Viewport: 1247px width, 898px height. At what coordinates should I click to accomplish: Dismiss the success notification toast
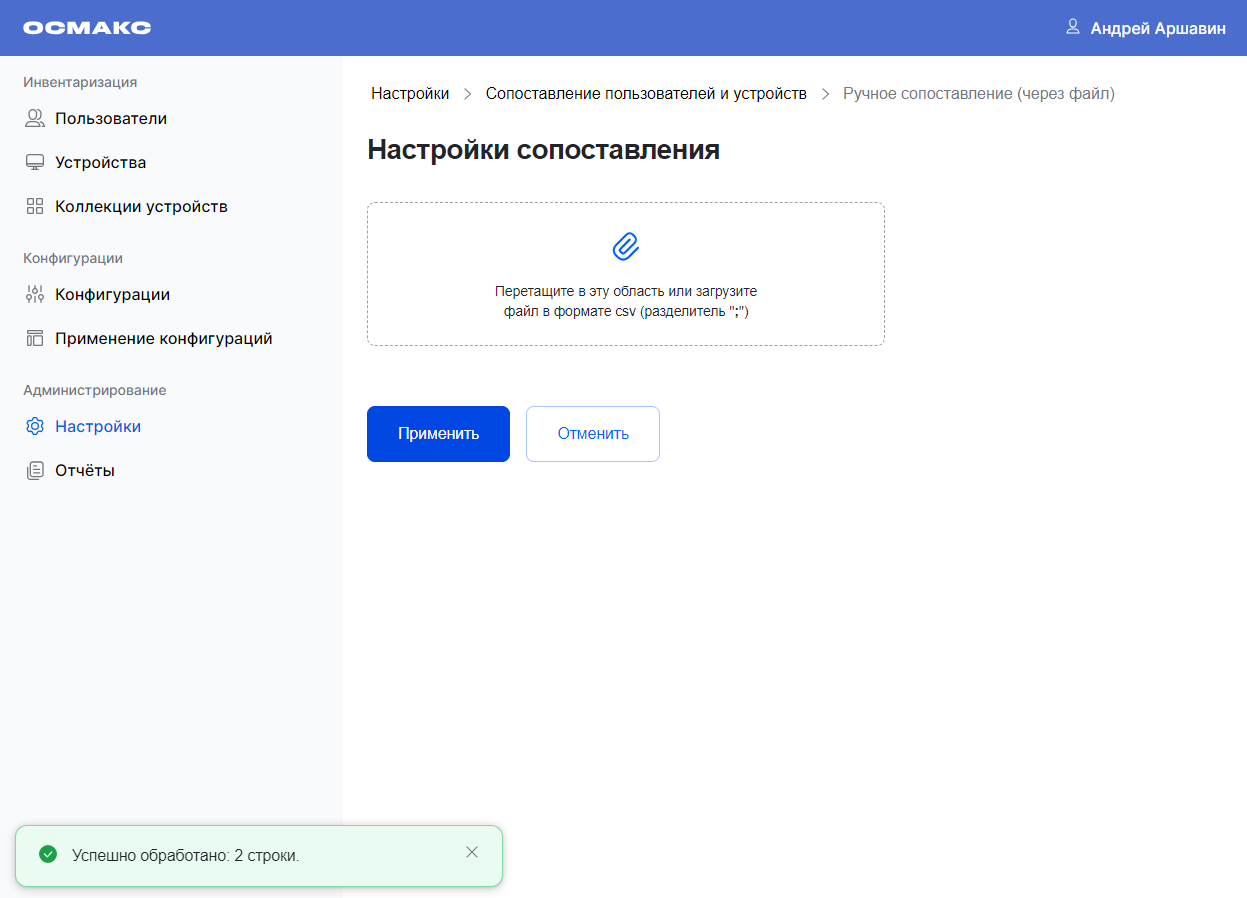coord(472,853)
